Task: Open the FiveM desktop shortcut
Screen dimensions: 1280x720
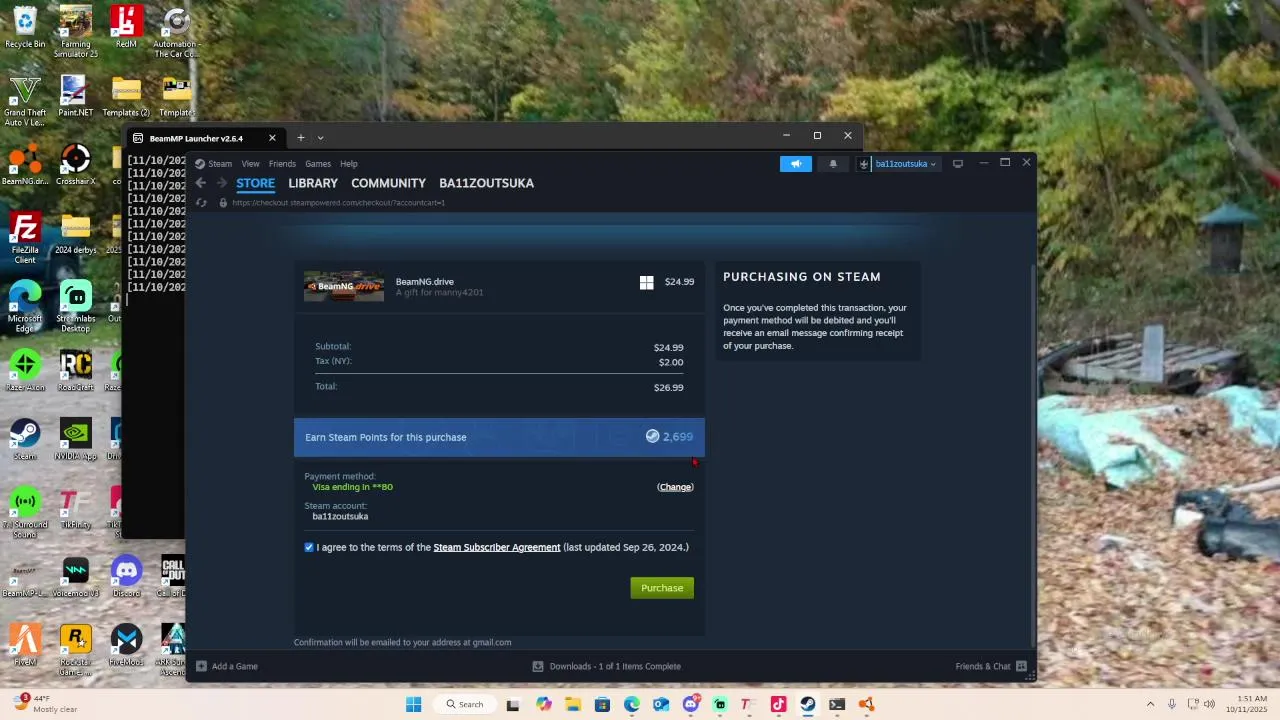Action: 25,646
